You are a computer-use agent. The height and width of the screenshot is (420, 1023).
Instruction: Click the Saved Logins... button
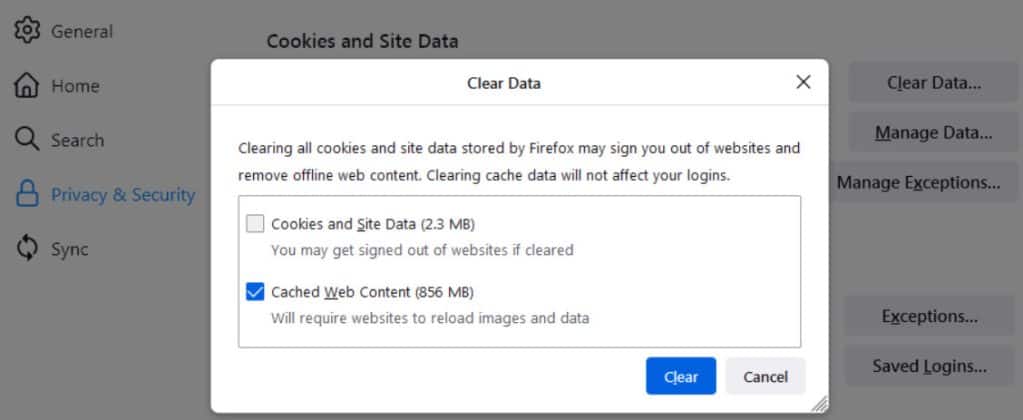coord(929,366)
